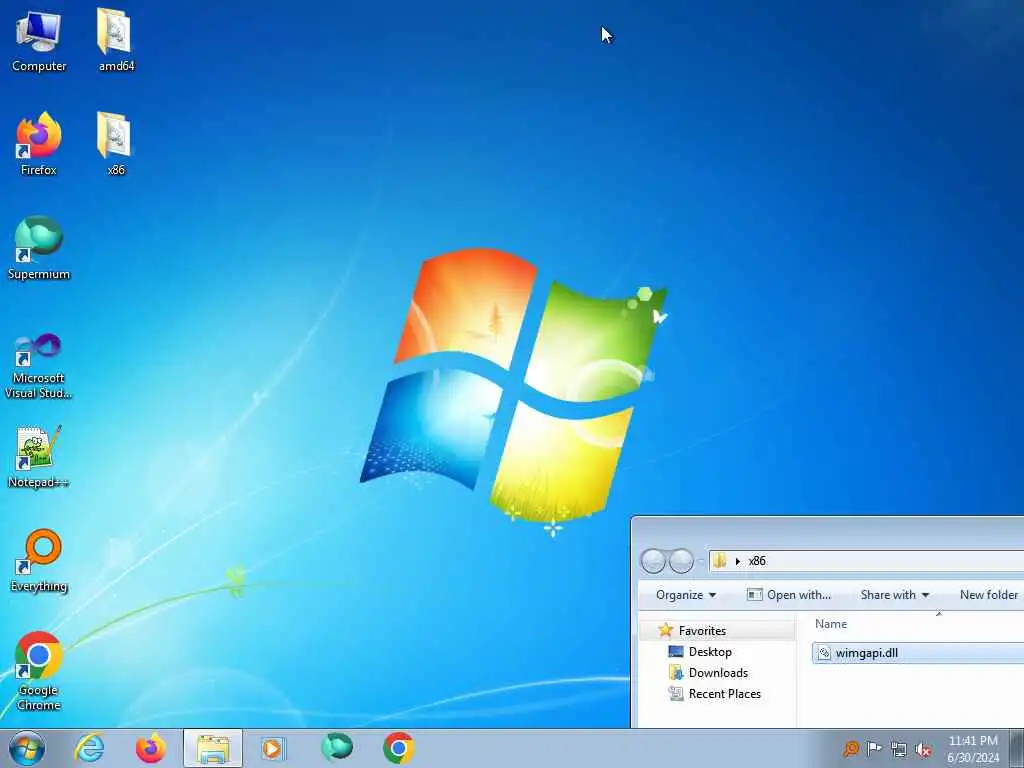This screenshot has height=768, width=1024.
Task: Open the Windows Start menu
Action: coord(27,748)
